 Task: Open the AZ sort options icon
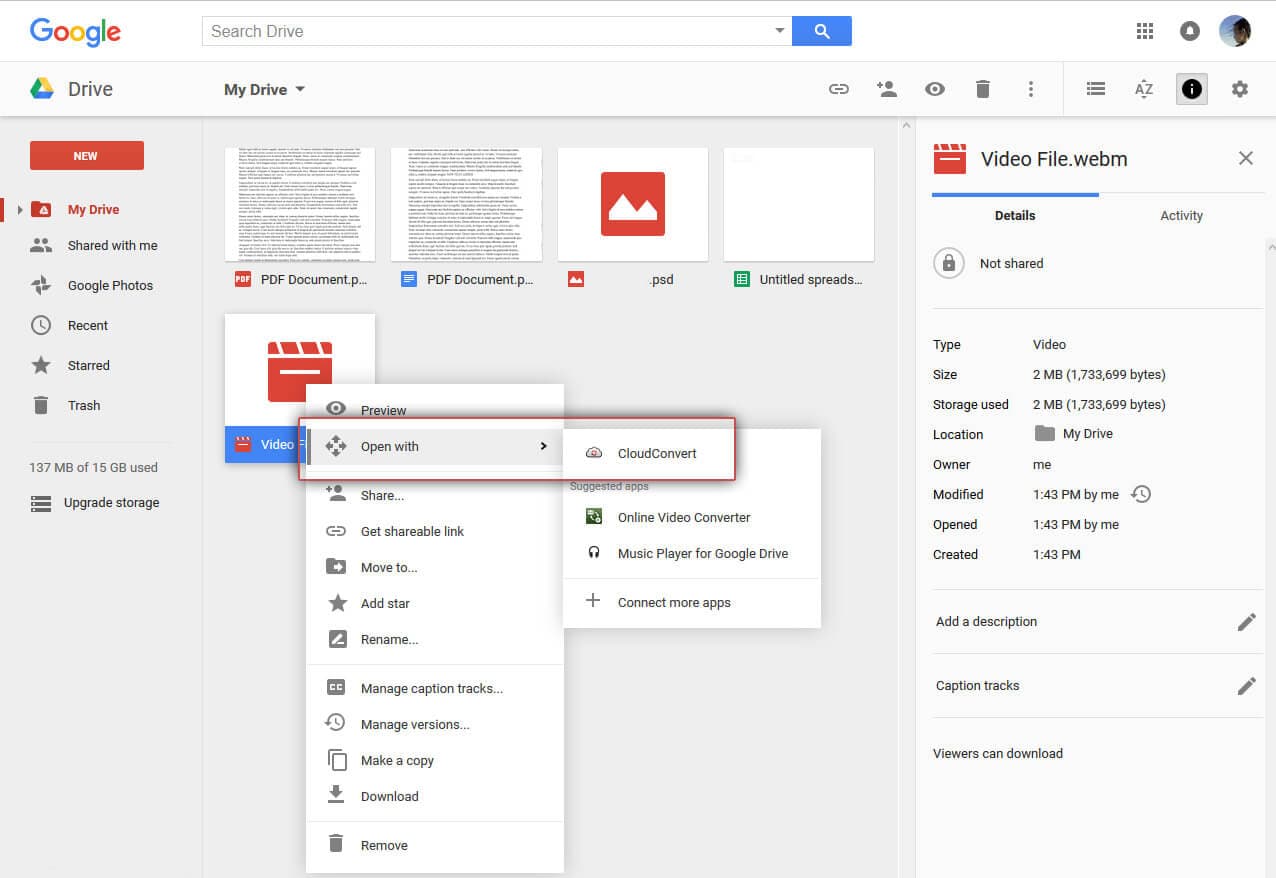[1144, 89]
